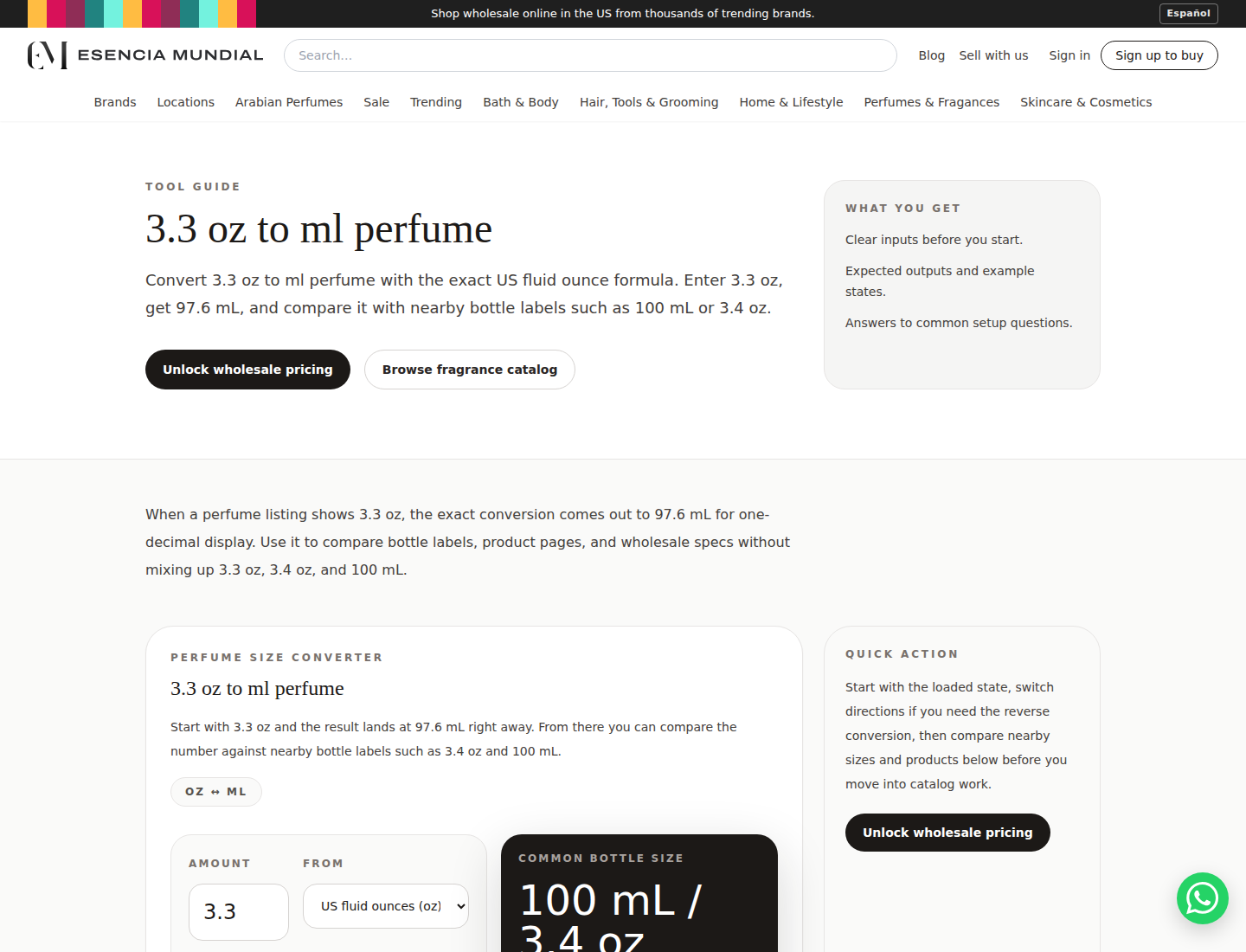
Task: Open Arabian Perfumes section
Action: [x=288, y=101]
